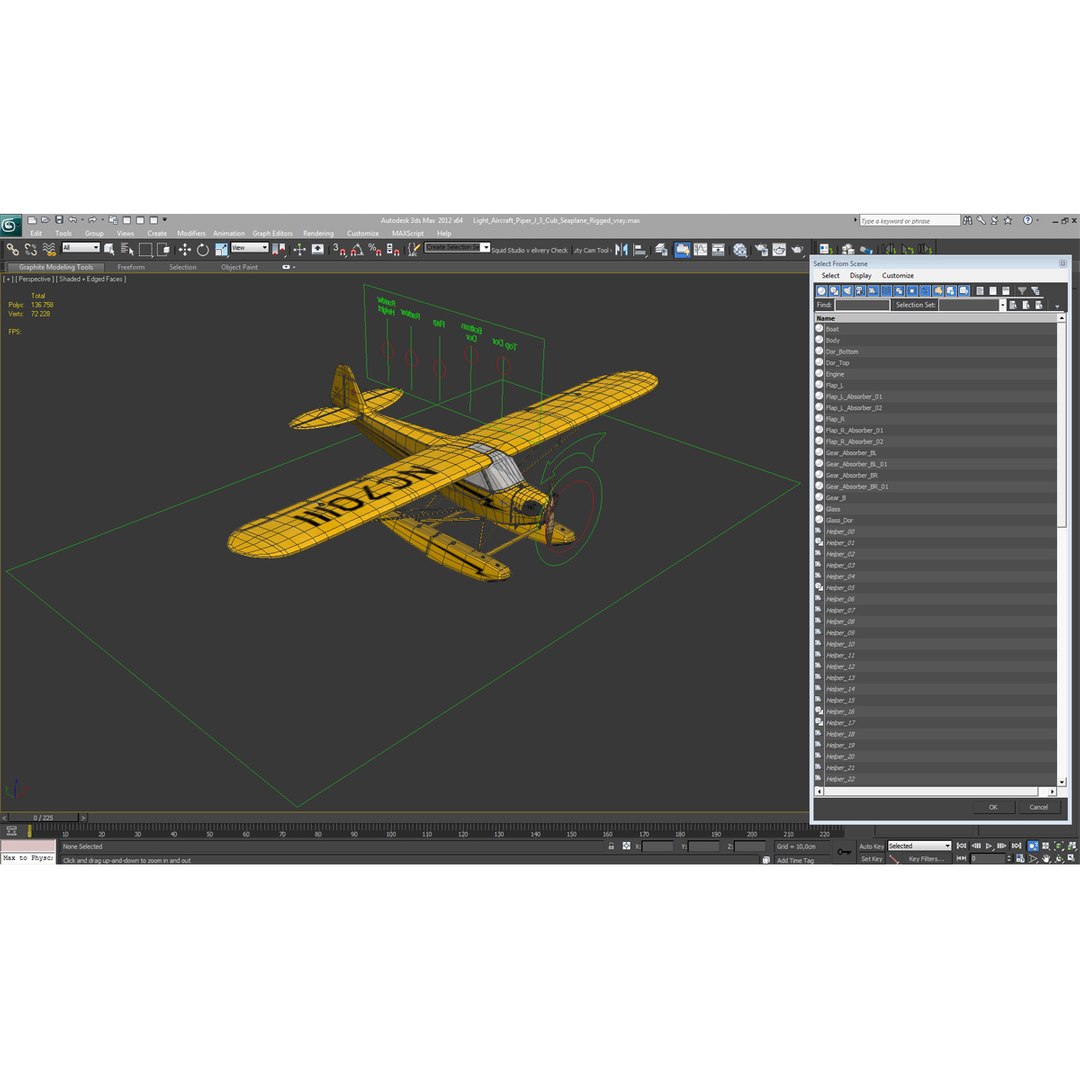Activate the Select and Move tool
1080x1080 pixels.
point(185,249)
